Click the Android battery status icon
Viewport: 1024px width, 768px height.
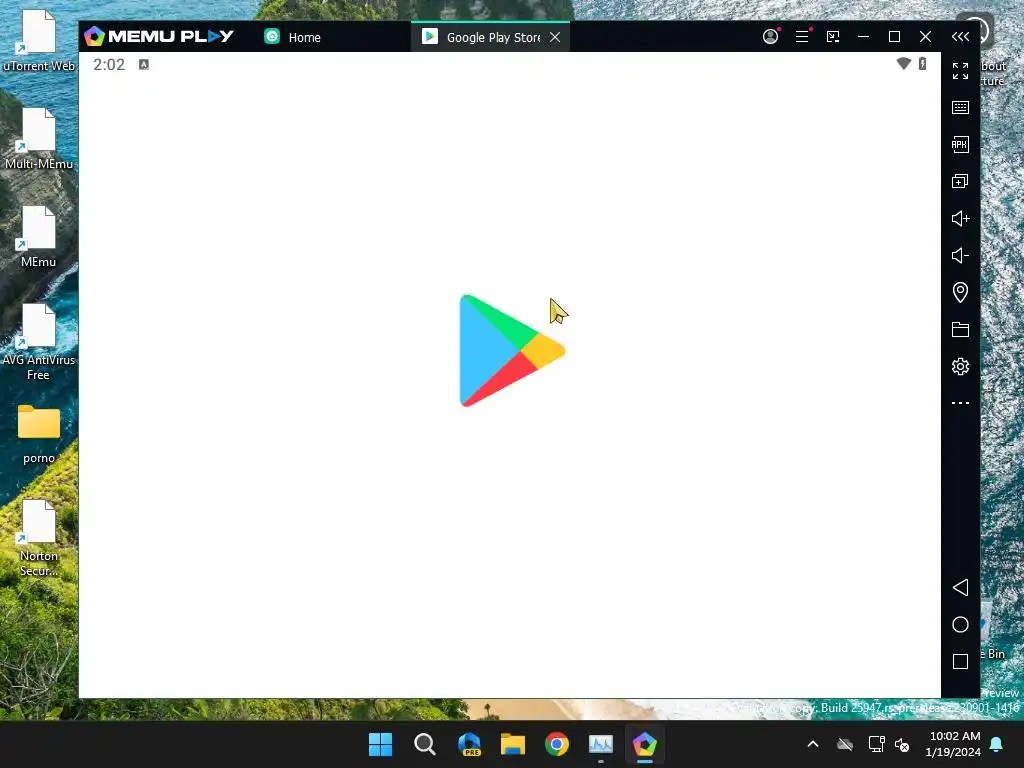922,63
